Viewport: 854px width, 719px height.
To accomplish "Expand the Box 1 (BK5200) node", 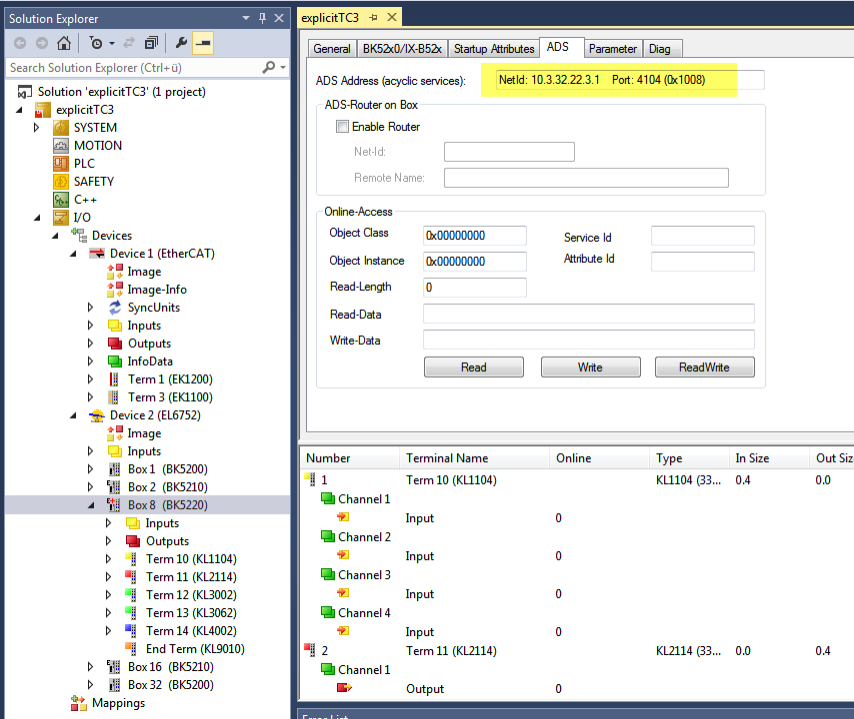I will 90,469.
